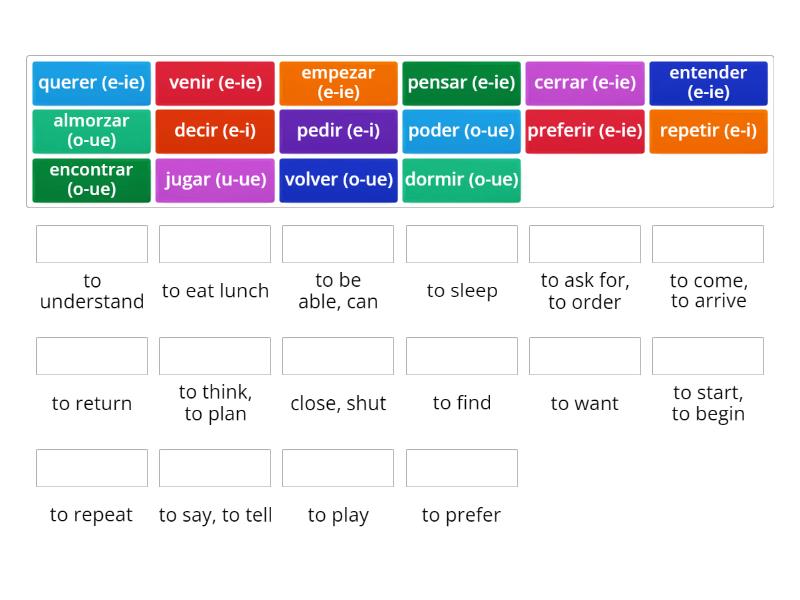Viewport: 800px width, 600px height.
Task: Click the drop zone above "to repeat"
Action: (x=91, y=467)
